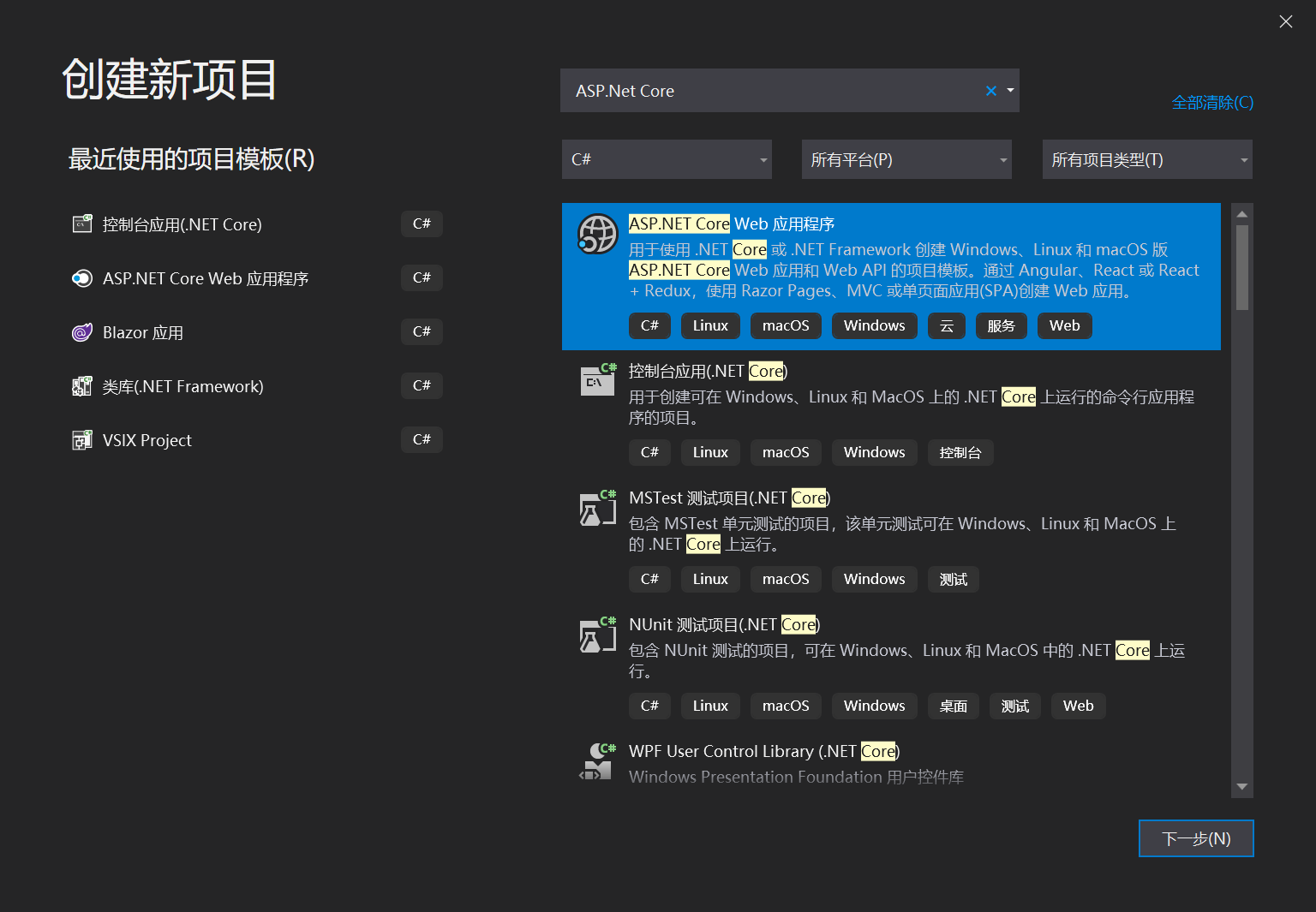The height and width of the screenshot is (912, 1316).
Task: Click the WPF User Control Library icon
Action: (597, 761)
